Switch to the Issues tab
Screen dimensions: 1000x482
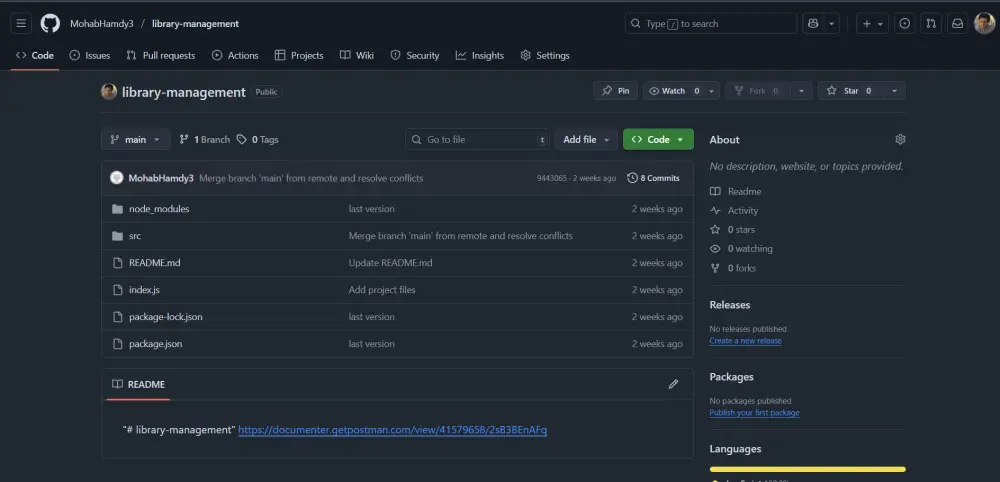[90, 55]
